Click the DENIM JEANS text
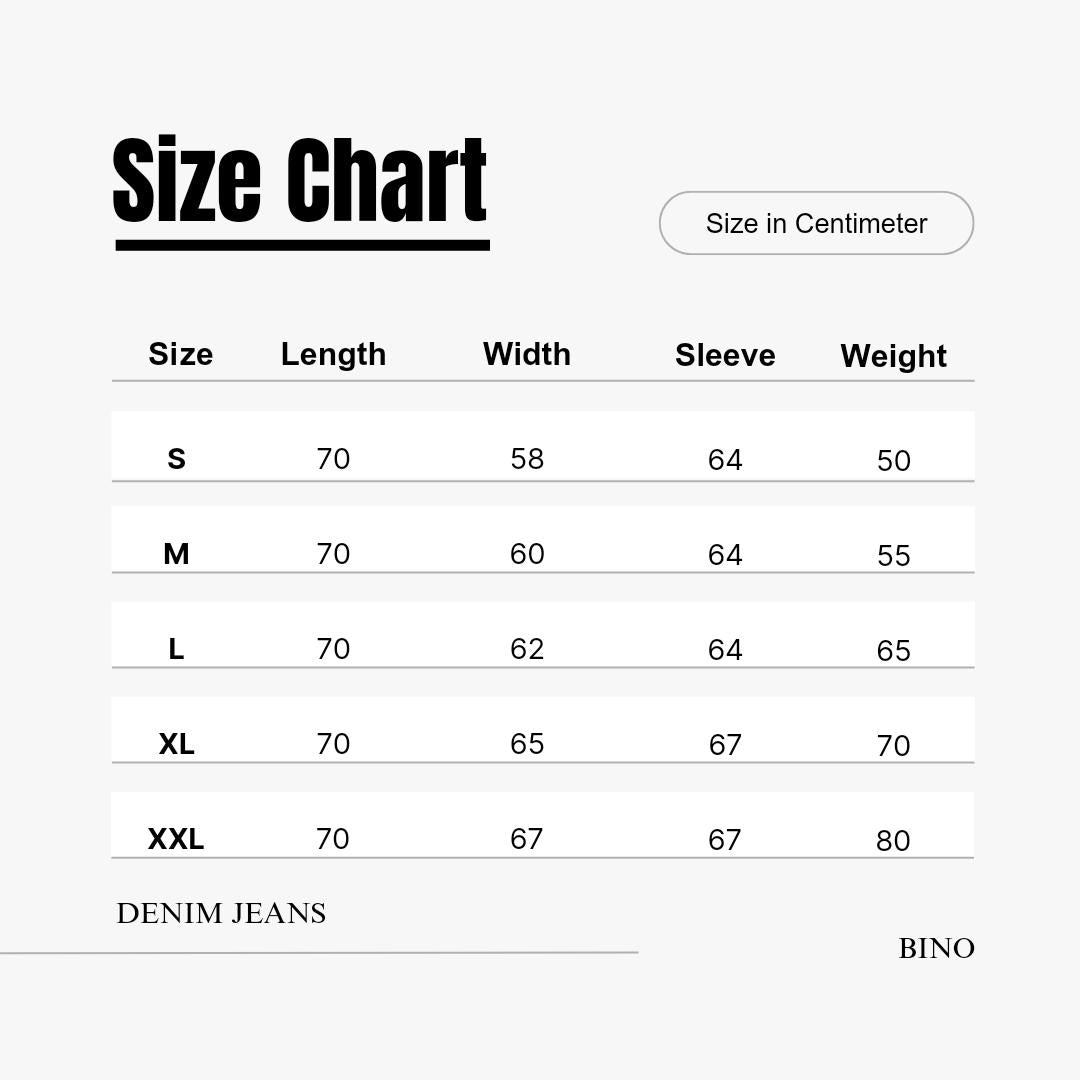 (221, 913)
